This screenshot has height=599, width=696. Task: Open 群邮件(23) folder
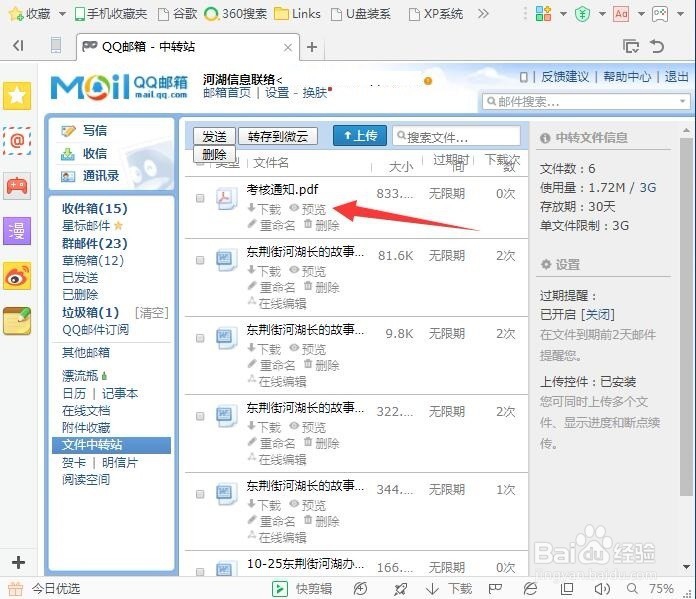95,243
